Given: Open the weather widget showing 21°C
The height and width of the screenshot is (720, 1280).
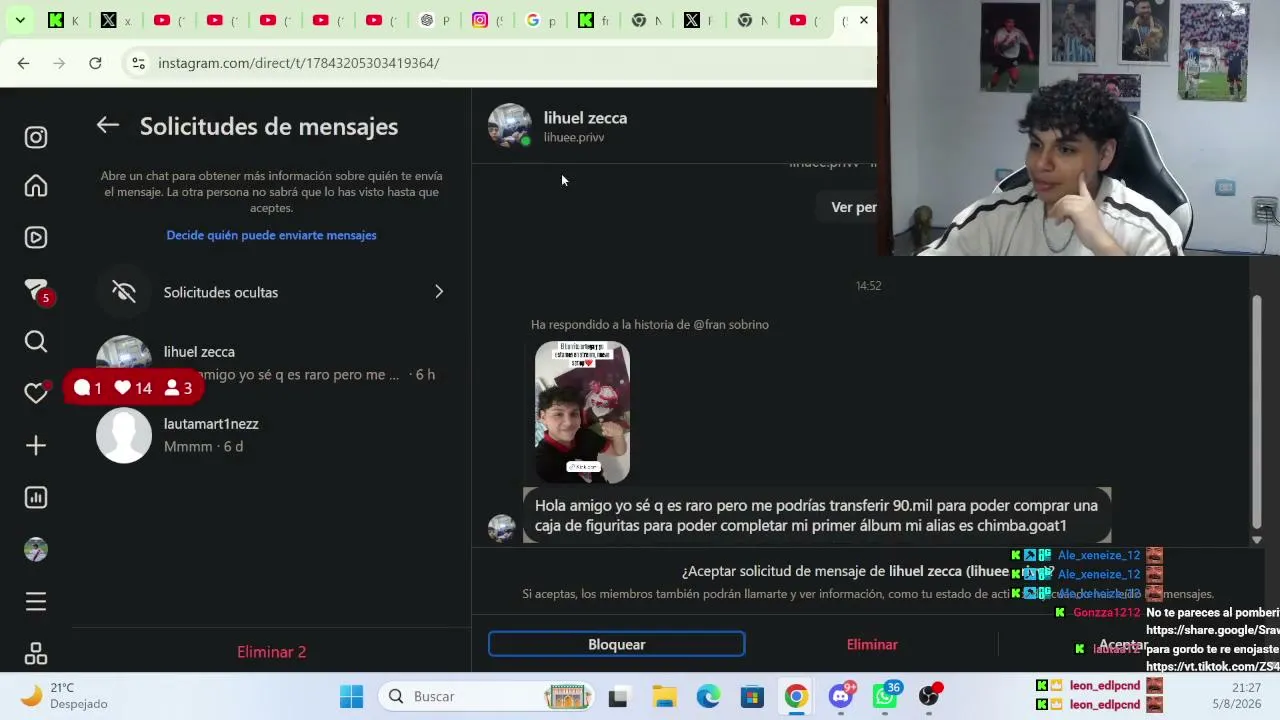Looking at the screenshot, I should click(62, 696).
